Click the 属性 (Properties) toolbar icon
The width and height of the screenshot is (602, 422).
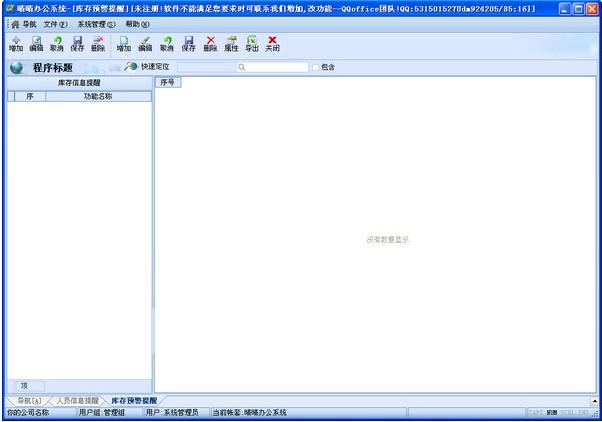tap(231, 43)
